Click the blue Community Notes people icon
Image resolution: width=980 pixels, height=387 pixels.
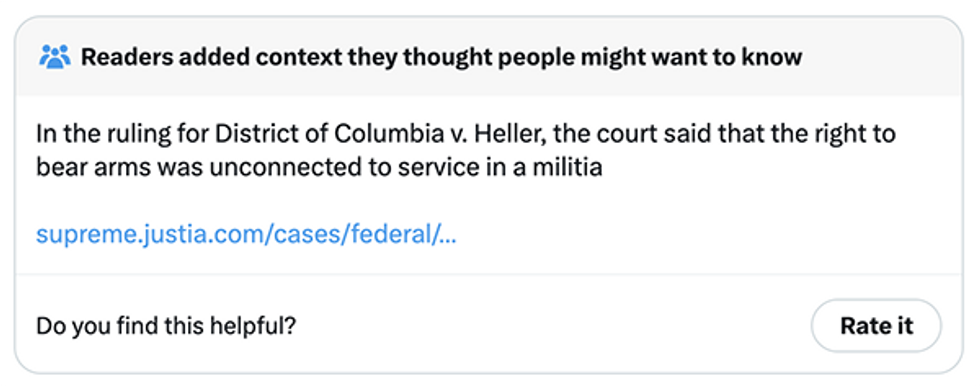click(54, 57)
